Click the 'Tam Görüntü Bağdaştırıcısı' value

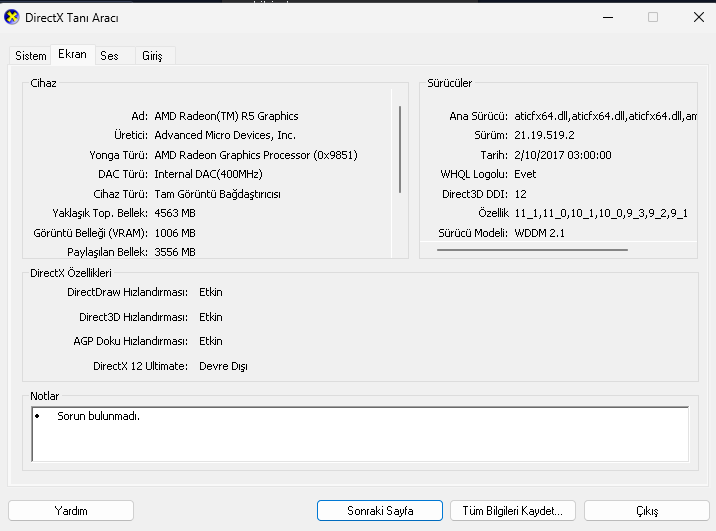217,194
